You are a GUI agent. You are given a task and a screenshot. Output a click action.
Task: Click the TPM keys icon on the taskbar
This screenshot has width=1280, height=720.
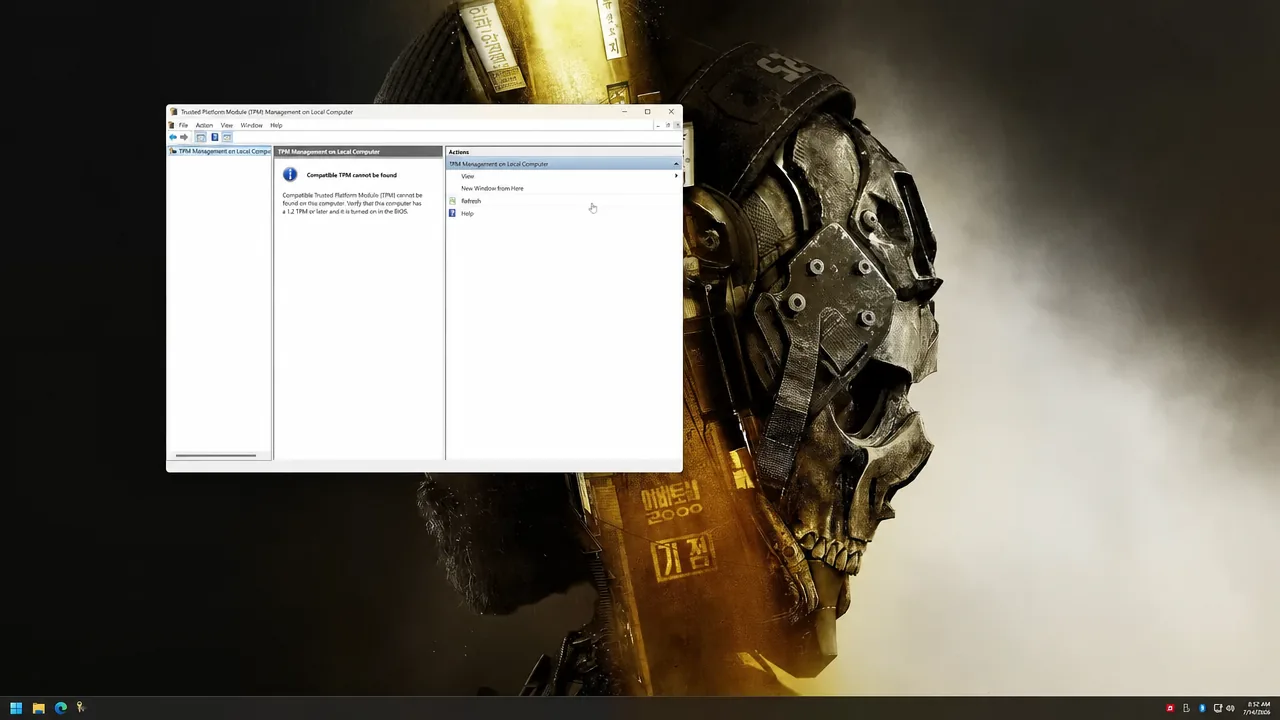click(81, 708)
